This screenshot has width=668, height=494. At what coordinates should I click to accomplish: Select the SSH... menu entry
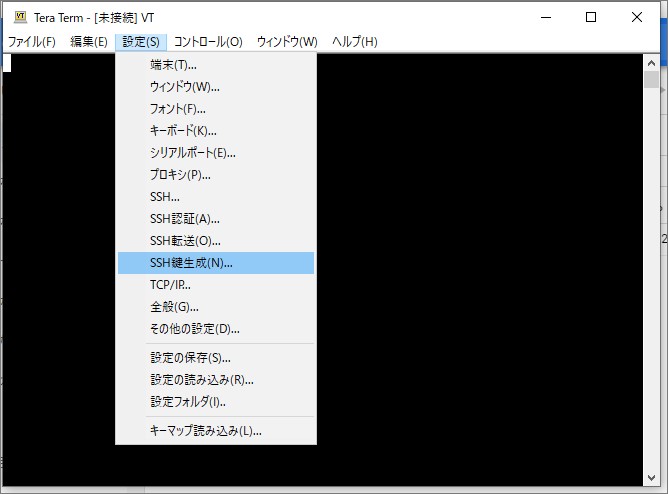click(216, 197)
